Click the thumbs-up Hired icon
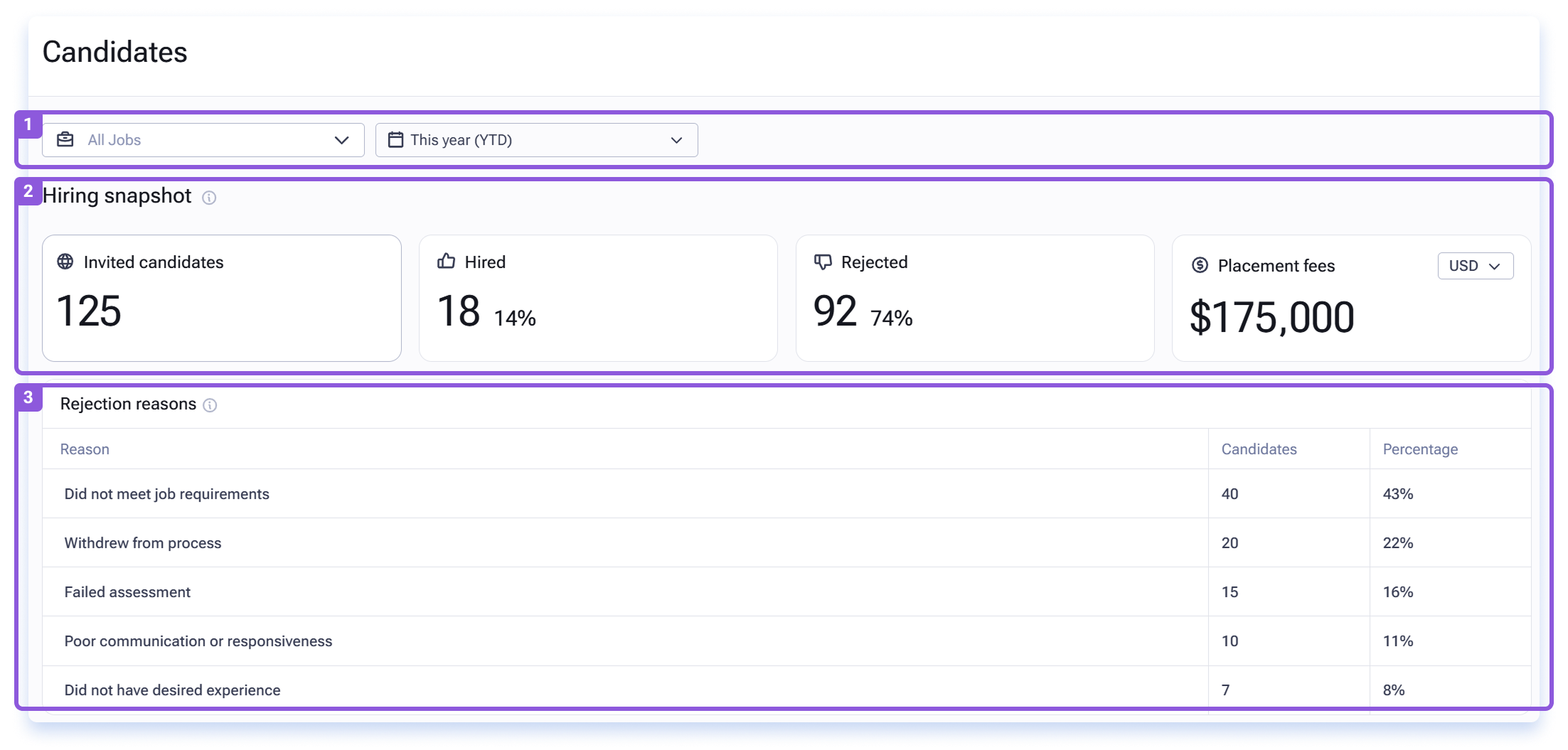Screen dimensions: 1568x750 (x=446, y=261)
